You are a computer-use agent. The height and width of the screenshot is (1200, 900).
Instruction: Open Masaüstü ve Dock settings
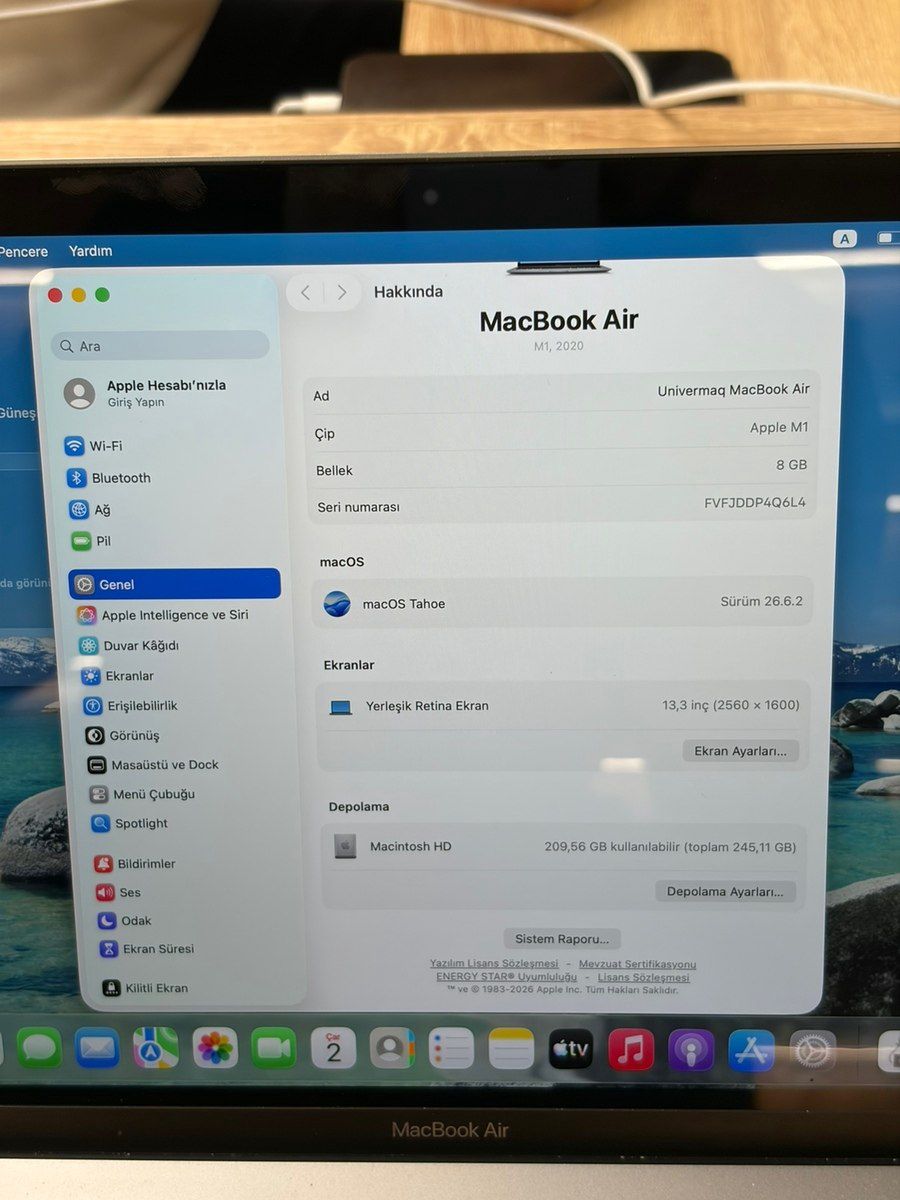[x=153, y=765]
